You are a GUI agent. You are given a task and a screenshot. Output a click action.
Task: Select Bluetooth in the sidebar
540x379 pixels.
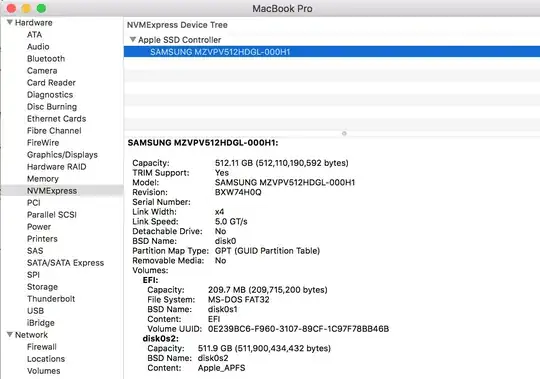point(46,59)
